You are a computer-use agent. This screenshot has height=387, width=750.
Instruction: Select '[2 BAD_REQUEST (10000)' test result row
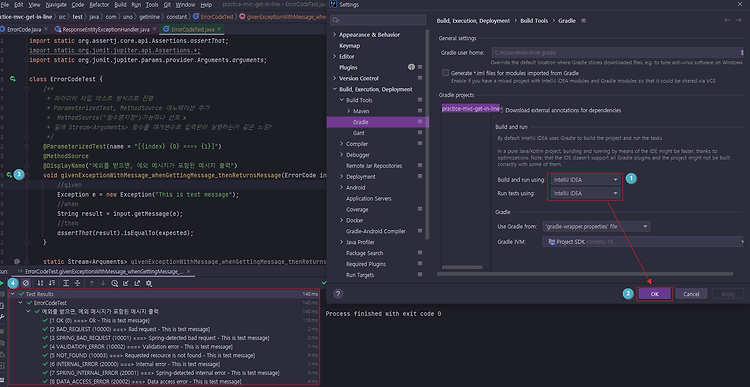(x=129, y=329)
